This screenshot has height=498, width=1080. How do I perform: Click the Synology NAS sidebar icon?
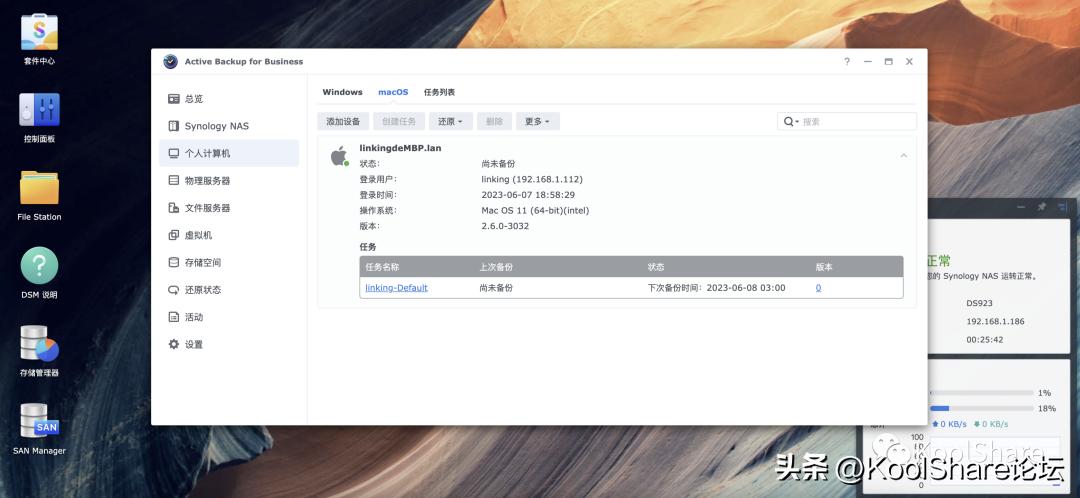pyautogui.click(x=174, y=126)
